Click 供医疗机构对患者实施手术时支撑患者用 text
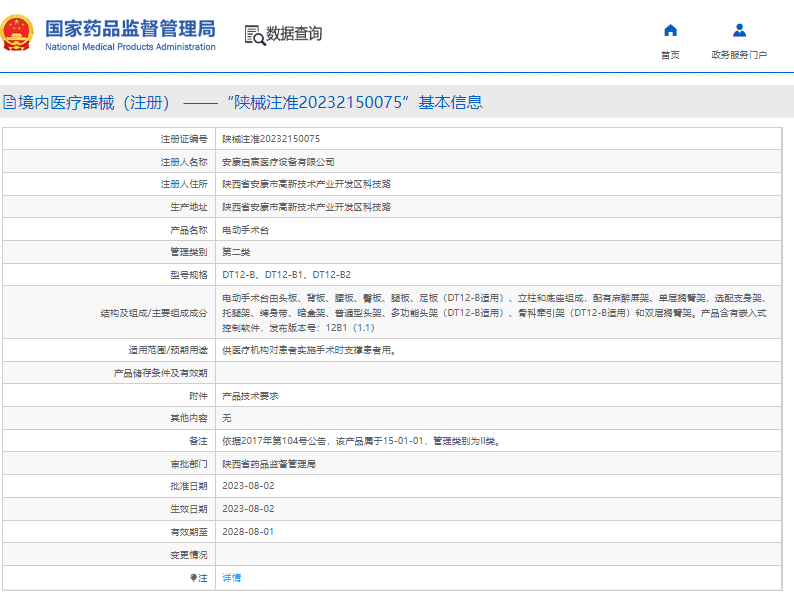This screenshot has width=794, height=596. coord(309,350)
